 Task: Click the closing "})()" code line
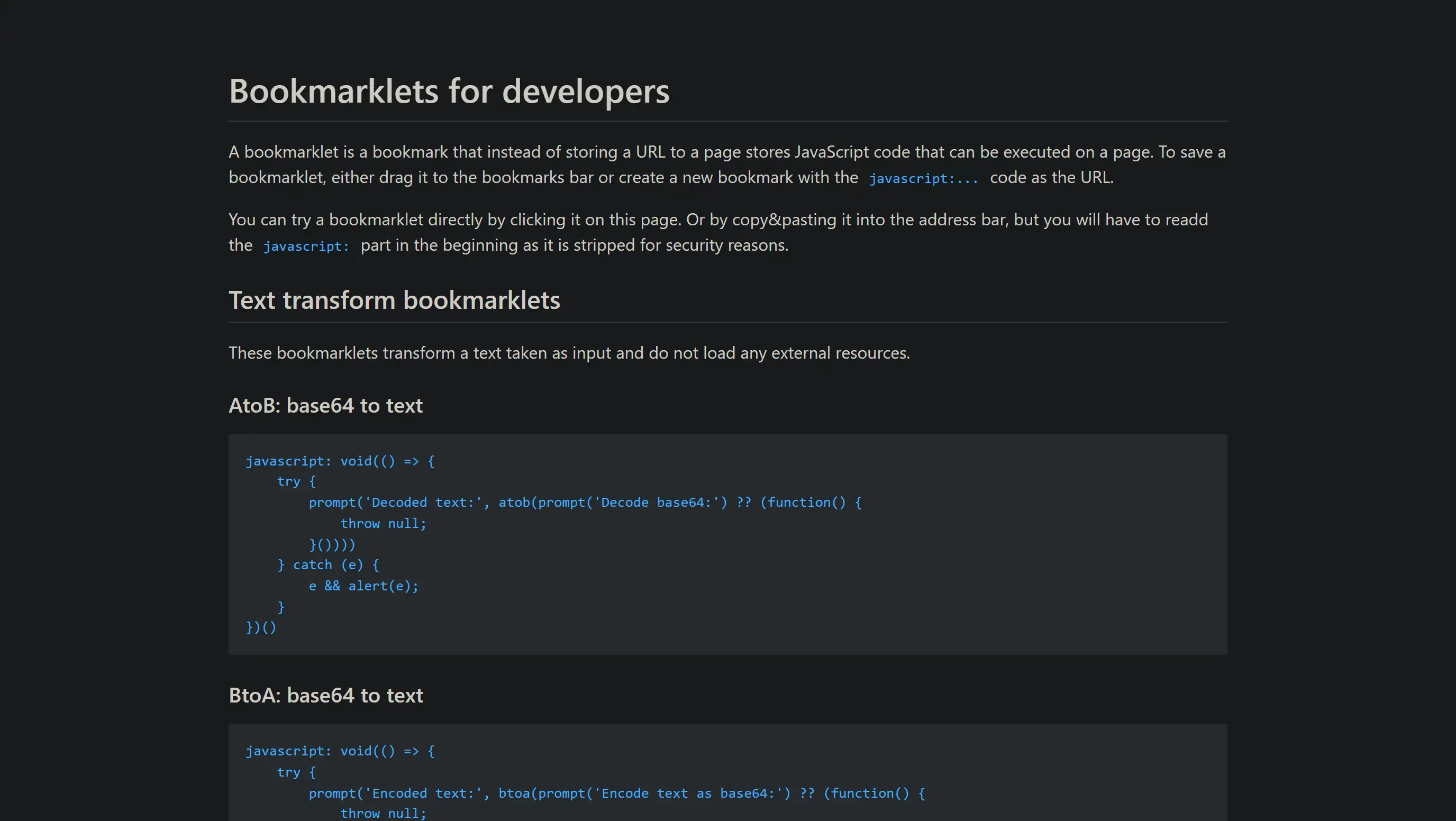[x=261, y=628]
